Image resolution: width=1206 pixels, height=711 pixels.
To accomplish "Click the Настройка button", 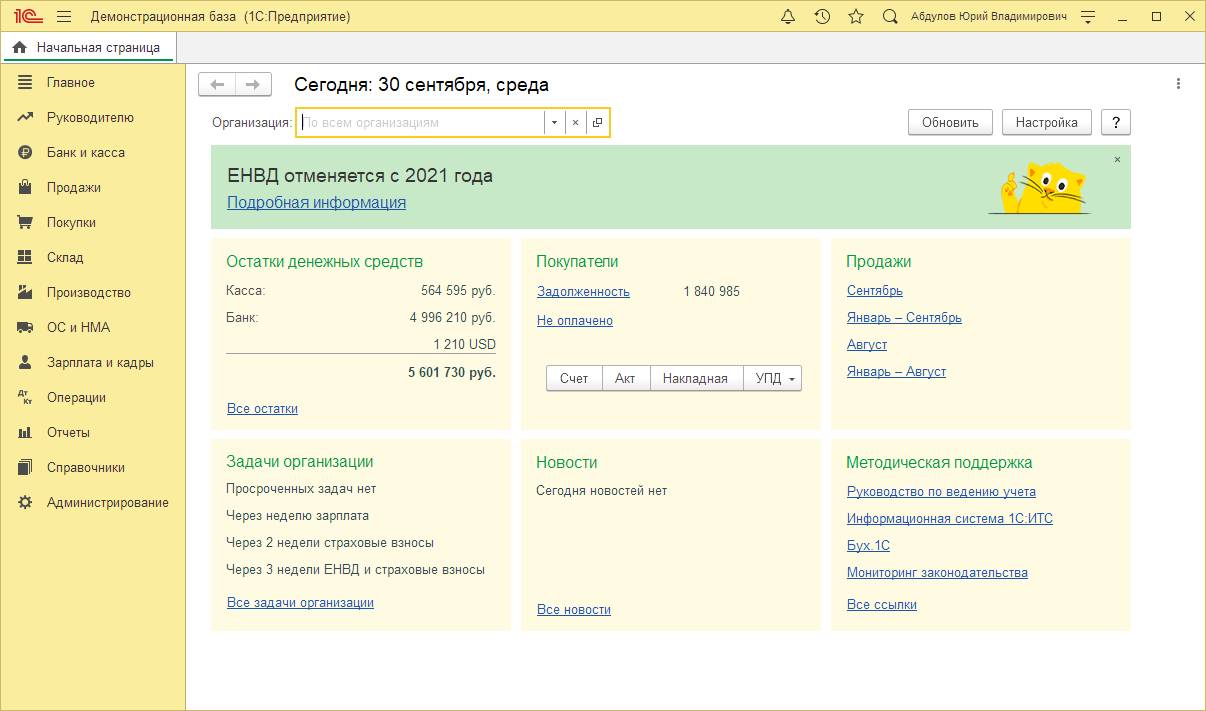I will pos(1047,122).
